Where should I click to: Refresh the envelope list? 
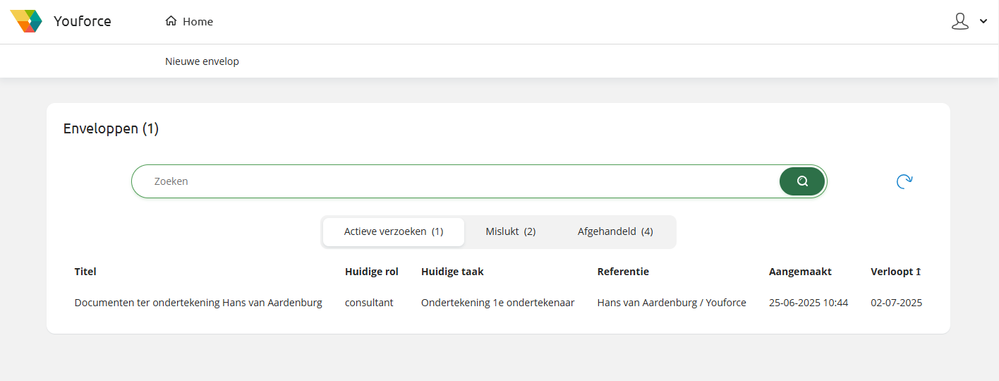(x=904, y=182)
